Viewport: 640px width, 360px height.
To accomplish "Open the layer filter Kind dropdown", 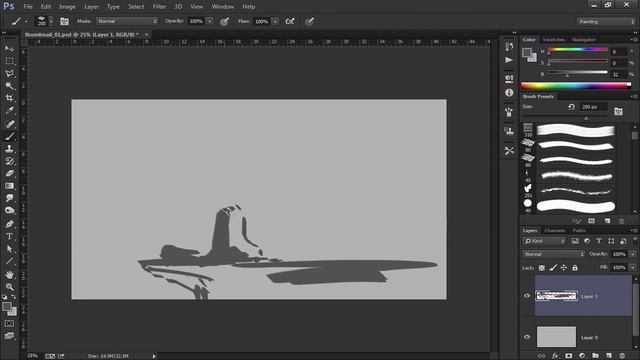I will point(544,241).
